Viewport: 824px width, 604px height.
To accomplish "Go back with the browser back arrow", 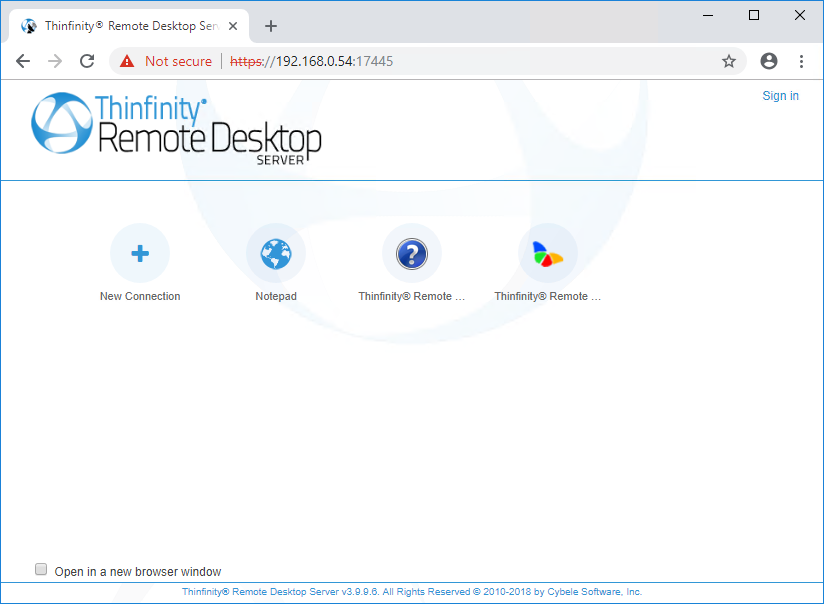I will tap(23, 61).
